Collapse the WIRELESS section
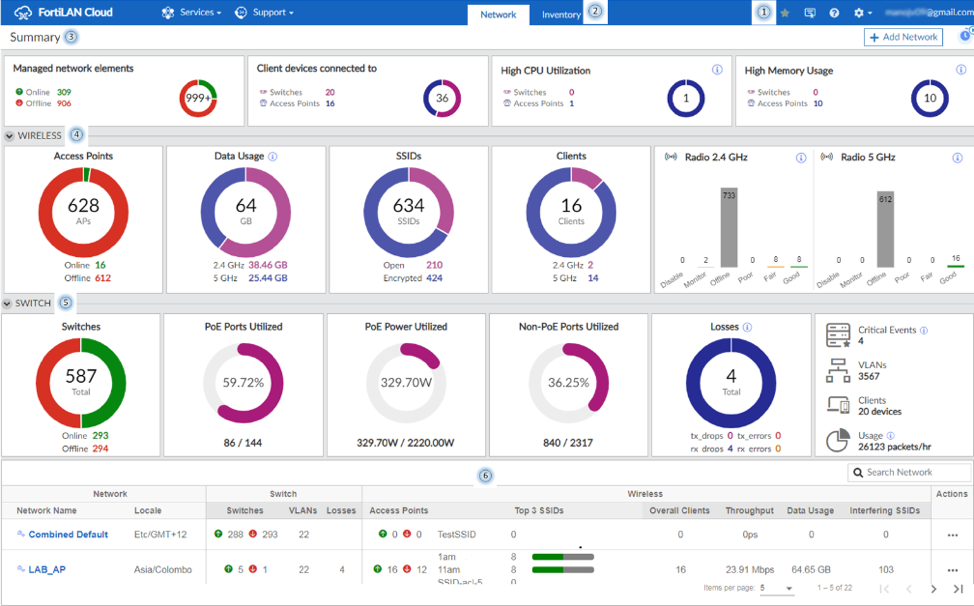The image size is (974, 606). 9,135
